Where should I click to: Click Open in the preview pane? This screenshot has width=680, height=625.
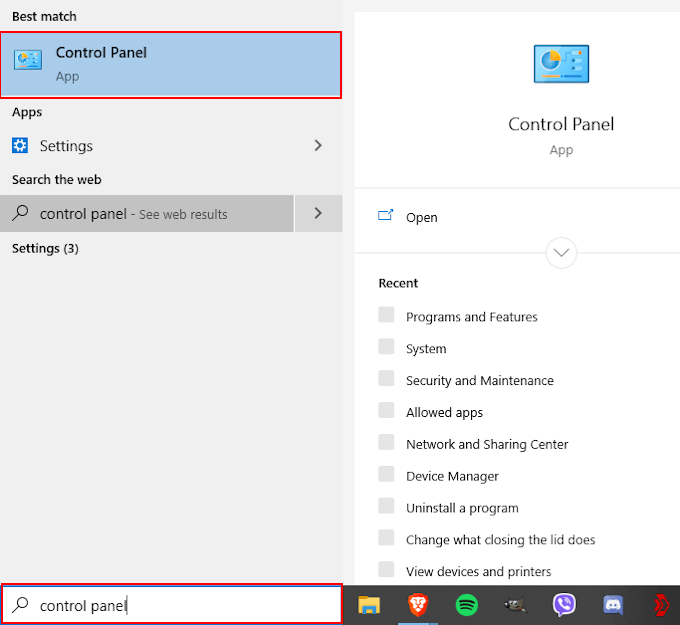click(x=421, y=217)
